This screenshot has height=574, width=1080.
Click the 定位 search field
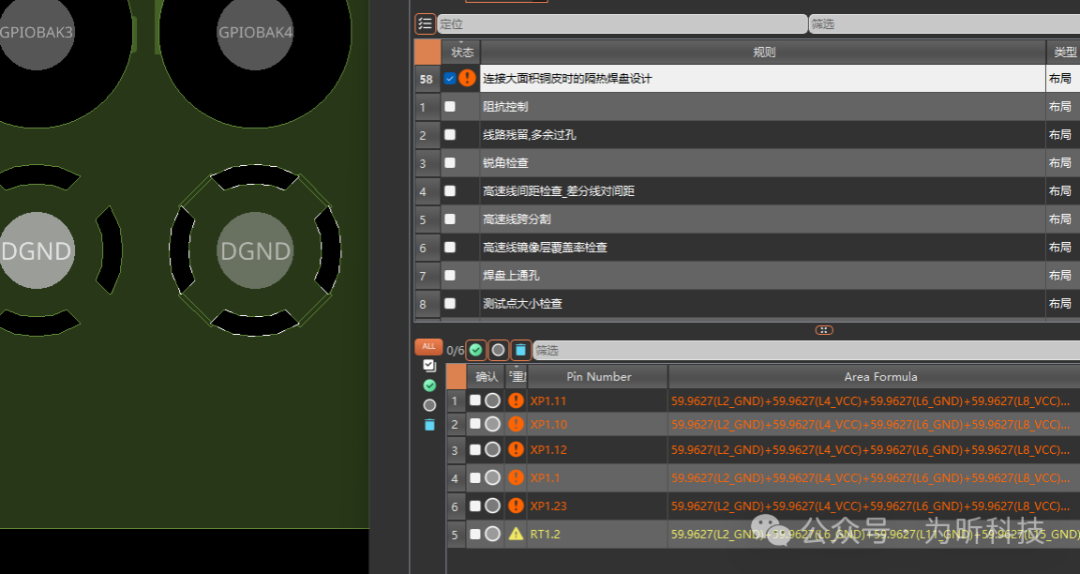pyautogui.click(x=622, y=24)
